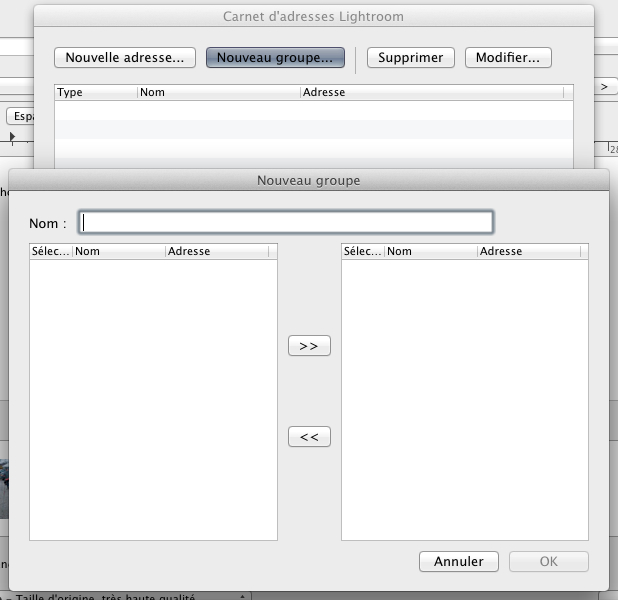Open the Modifier... button
This screenshot has width=618, height=600.
[x=508, y=58]
